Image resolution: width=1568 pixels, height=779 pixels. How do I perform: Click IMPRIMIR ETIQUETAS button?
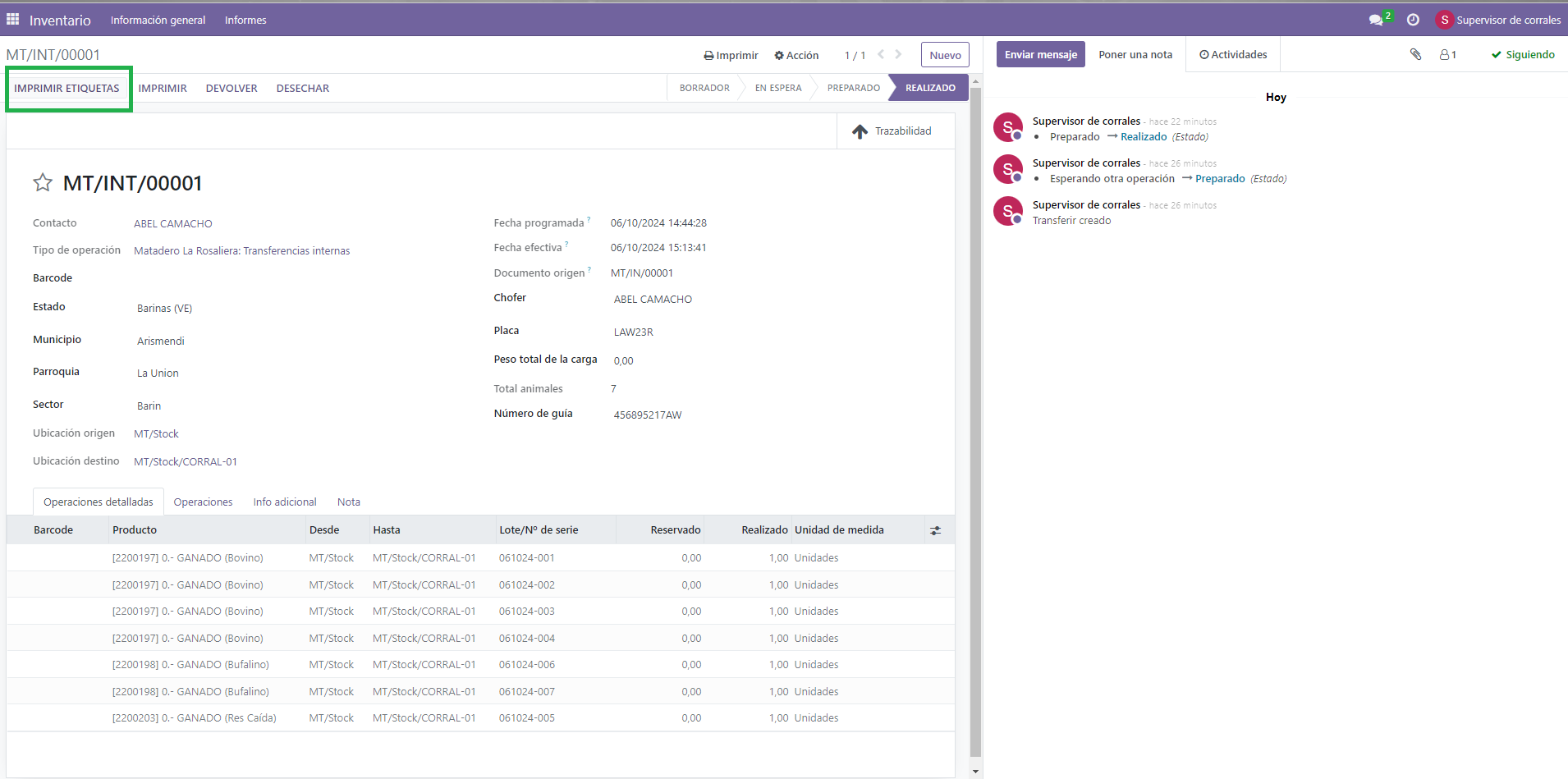coord(66,88)
